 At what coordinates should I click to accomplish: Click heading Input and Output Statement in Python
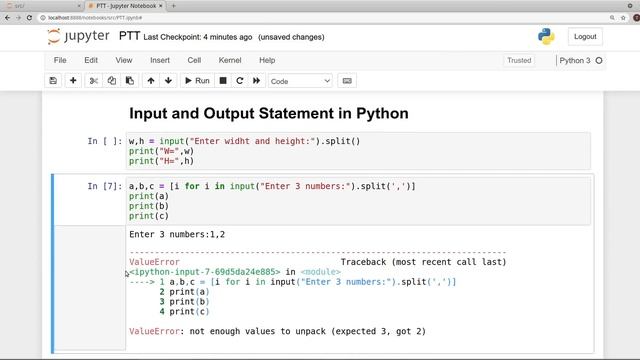269,113
